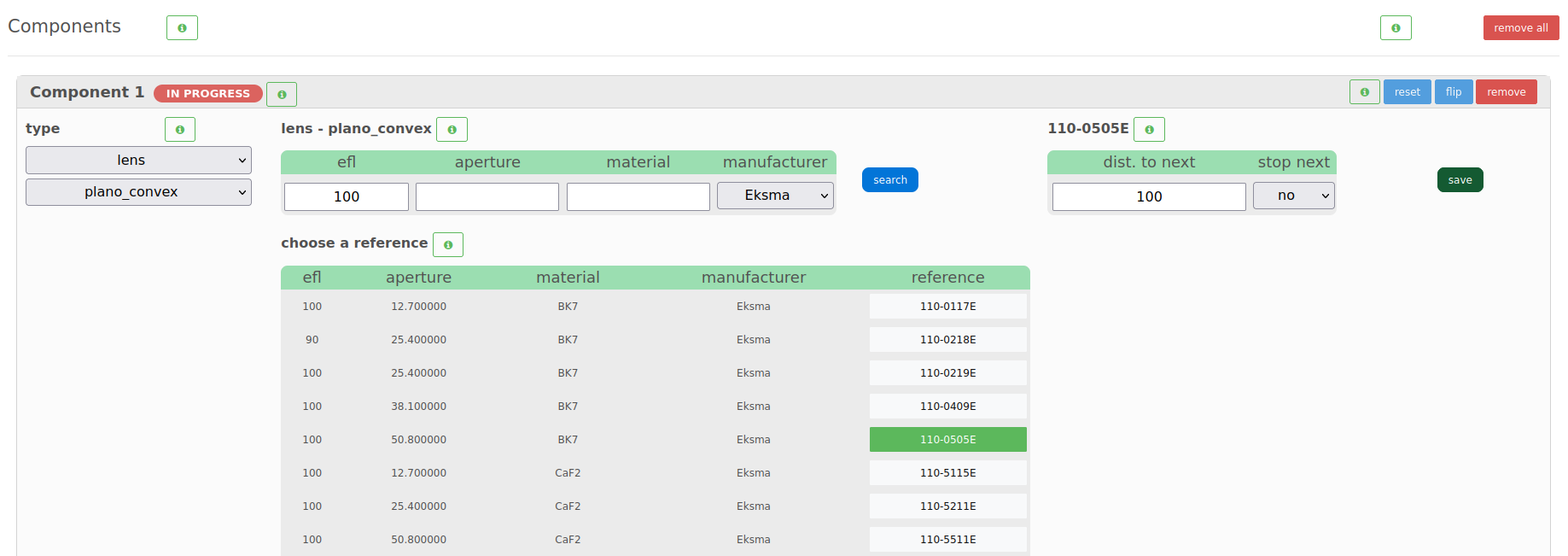The height and width of the screenshot is (556, 1568).
Task: Open the lens type dropdown
Action: click(x=138, y=160)
